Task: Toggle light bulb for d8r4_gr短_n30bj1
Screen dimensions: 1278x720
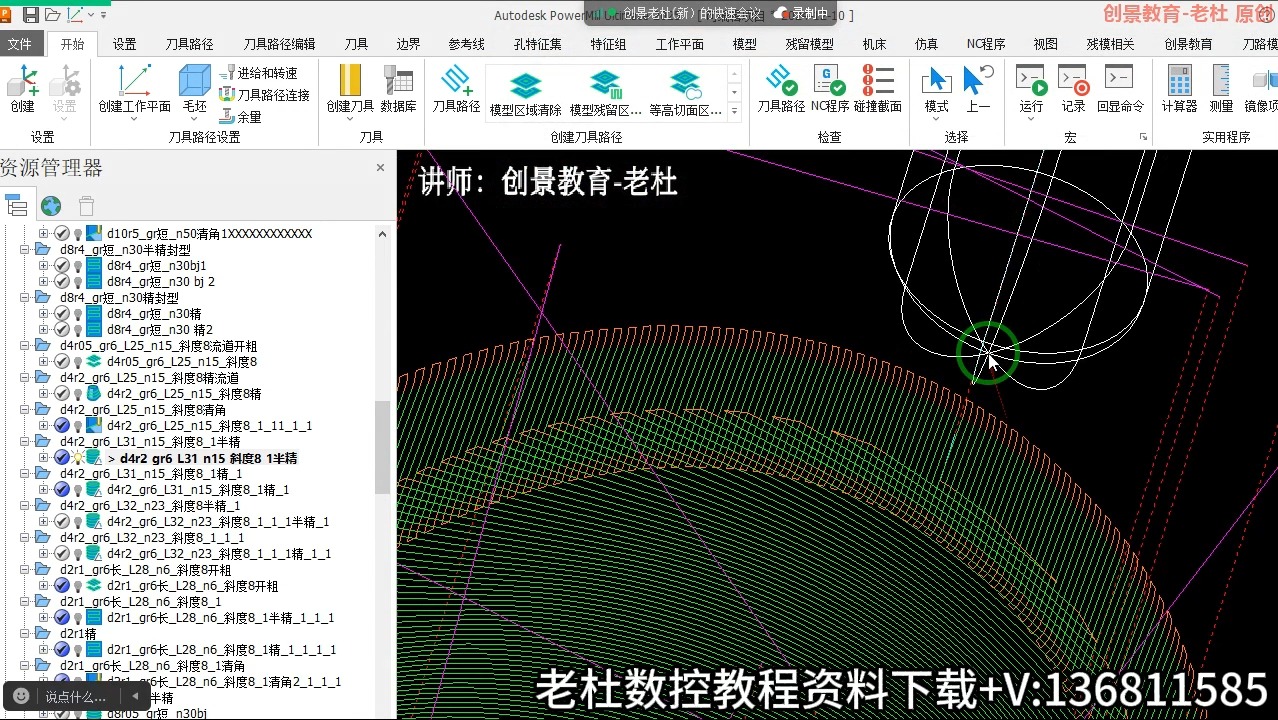Action: click(77, 266)
